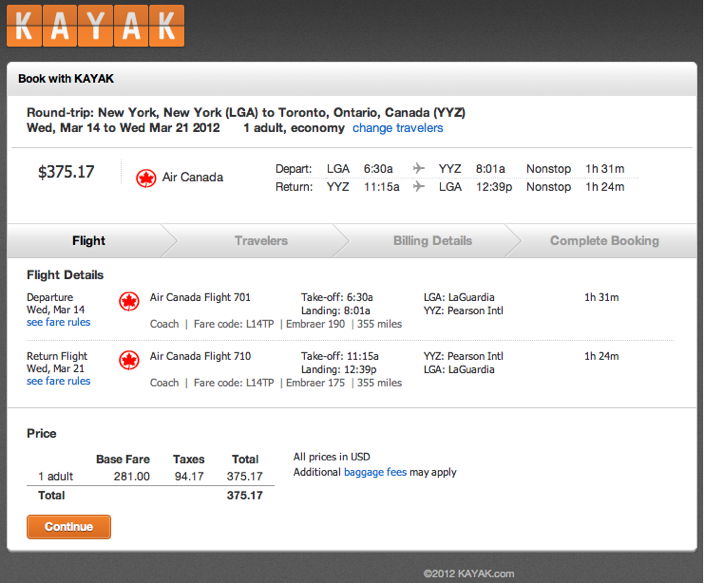Click the Air Canada Flight 710 text
The height and width of the screenshot is (583, 705).
tap(201, 356)
